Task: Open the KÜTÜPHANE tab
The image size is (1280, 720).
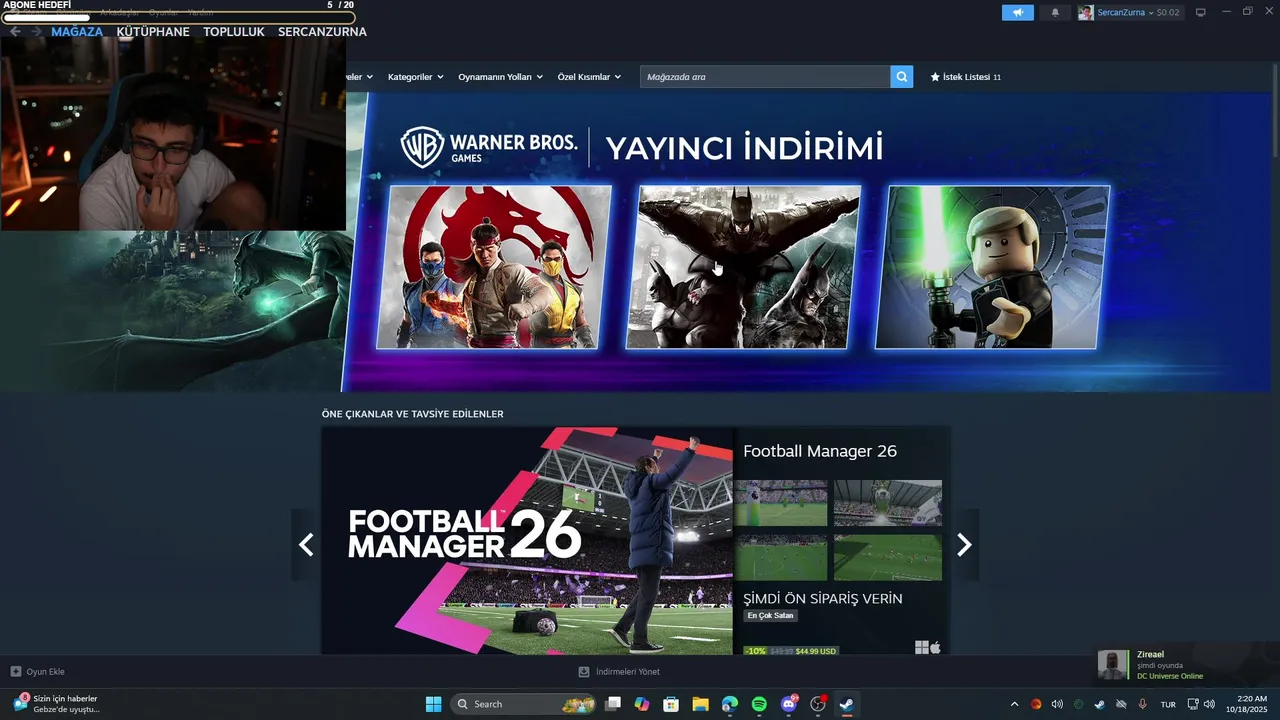Action: pyautogui.click(x=153, y=32)
